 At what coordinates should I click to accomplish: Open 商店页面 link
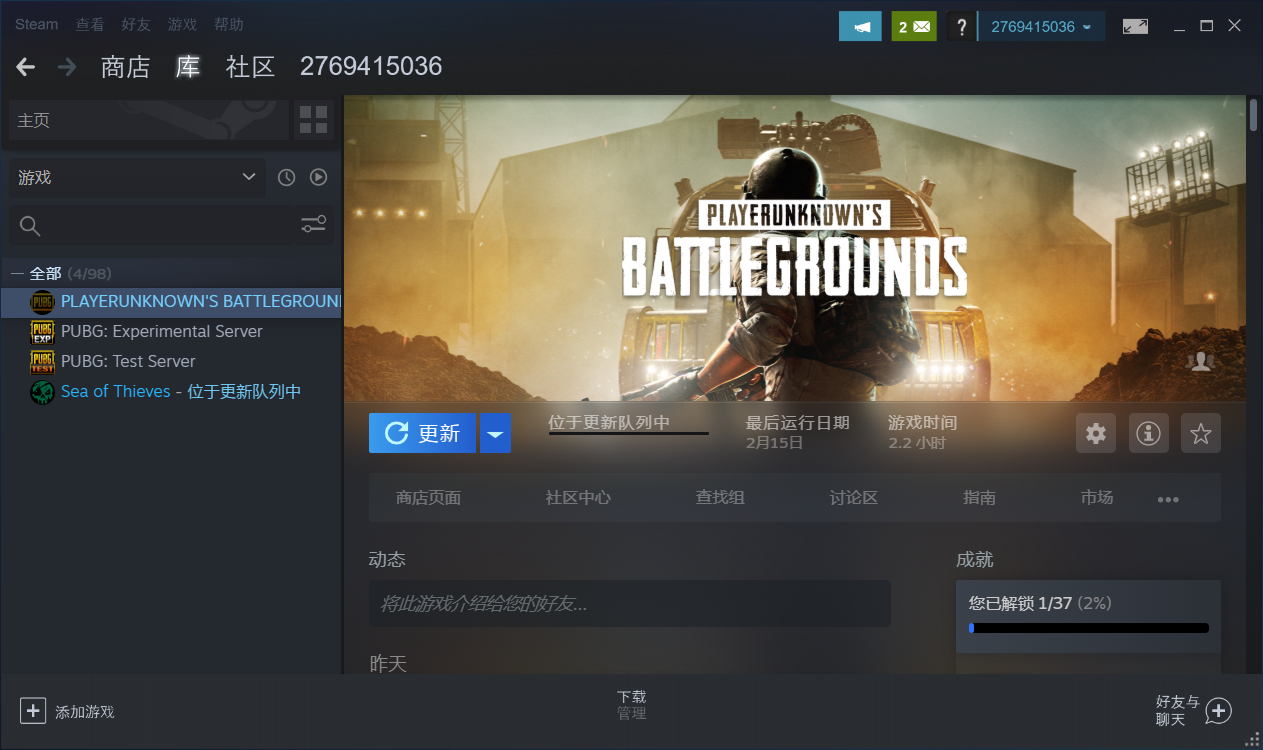click(428, 498)
